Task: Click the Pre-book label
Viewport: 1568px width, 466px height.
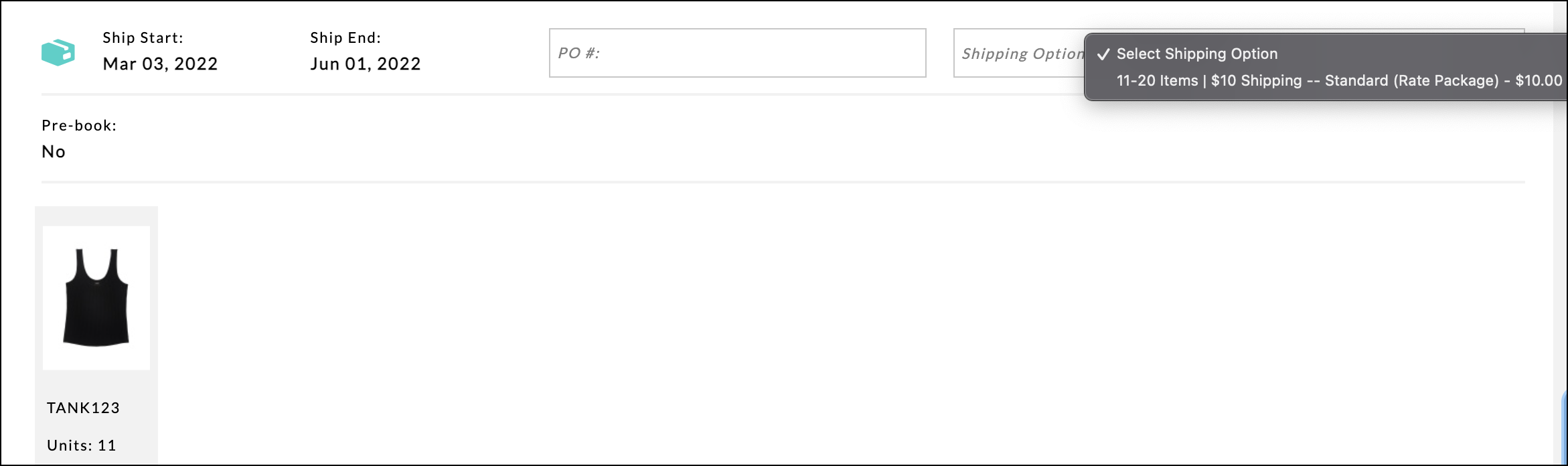Action: point(79,126)
